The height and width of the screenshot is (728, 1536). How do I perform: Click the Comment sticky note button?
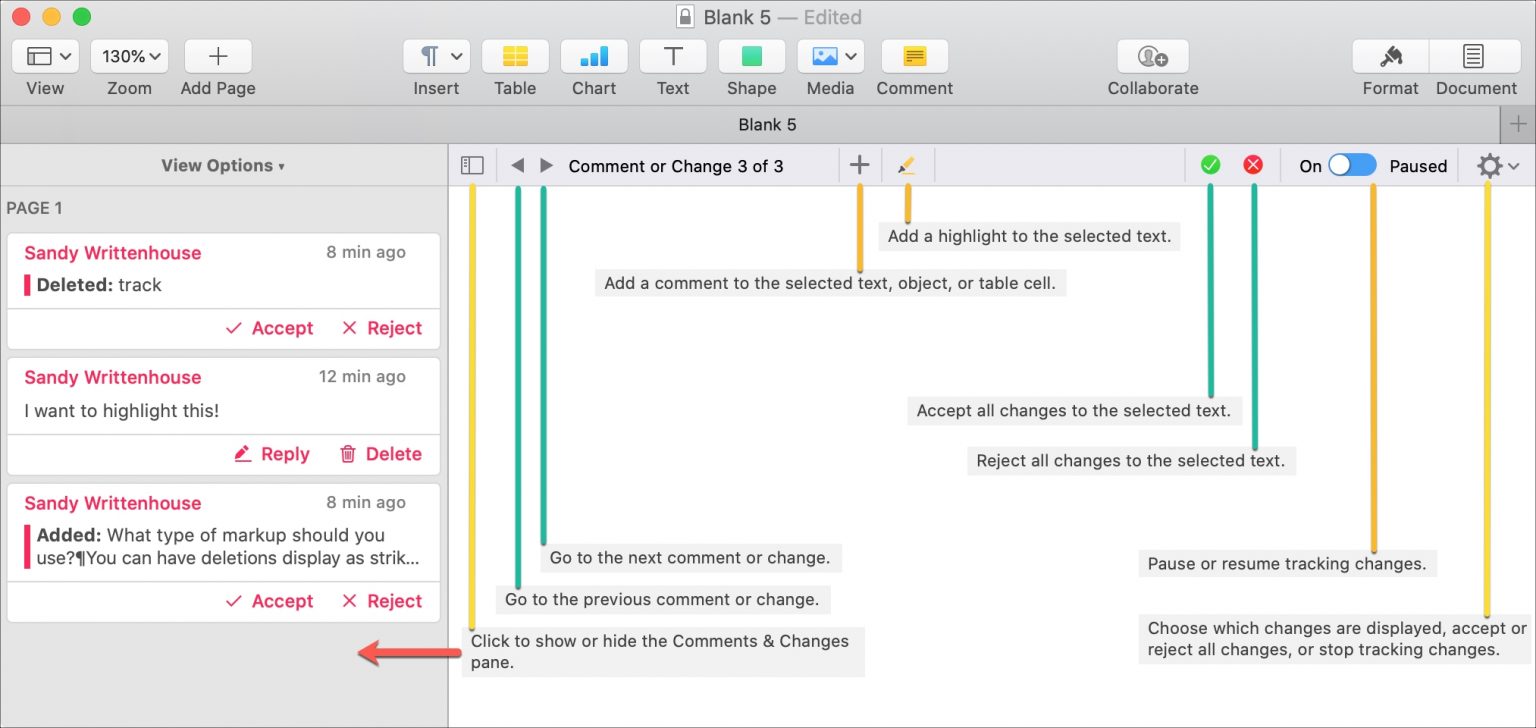pyautogui.click(x=915, y=56)
